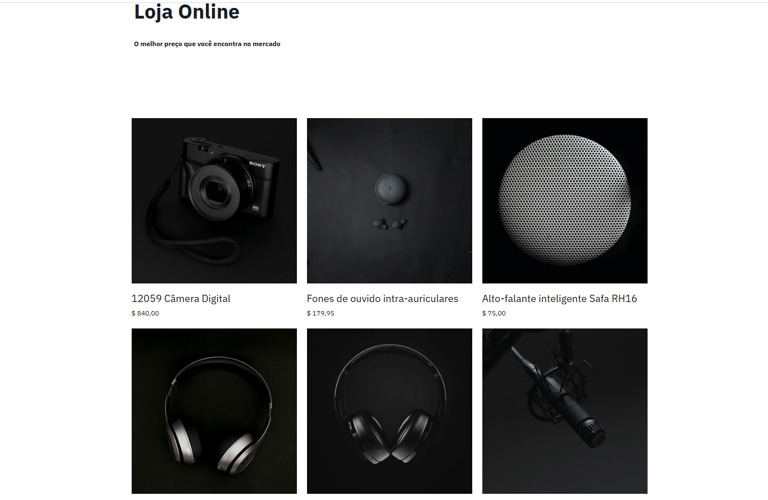Click the 12059 Câmera Digital title link
This screenshot has width=768, height=500.
point(181,298)
